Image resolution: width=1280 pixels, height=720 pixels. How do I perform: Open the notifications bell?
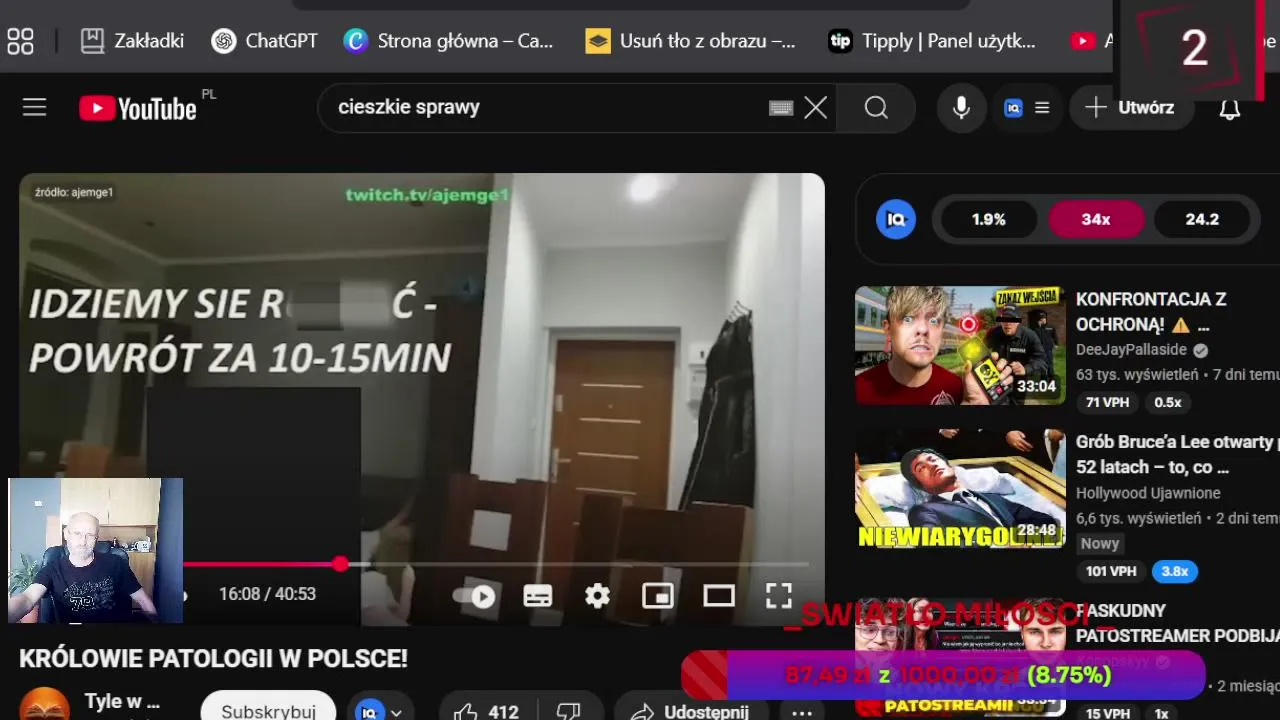click(1230, 108)
